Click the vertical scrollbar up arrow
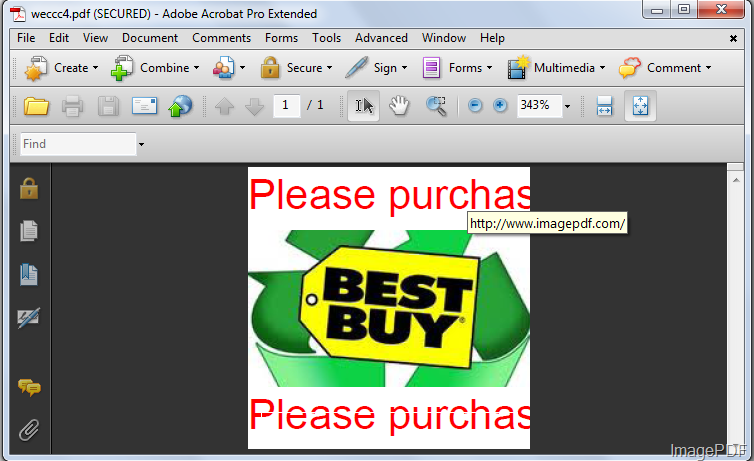This screenshot has width=754, height=461. (x=736, y=180)
